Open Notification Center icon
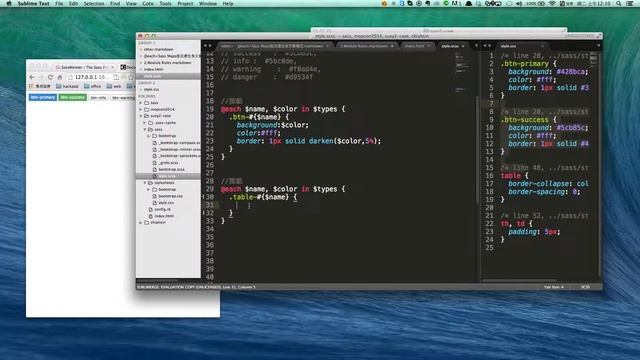The image size is (640, 360). 630,3
